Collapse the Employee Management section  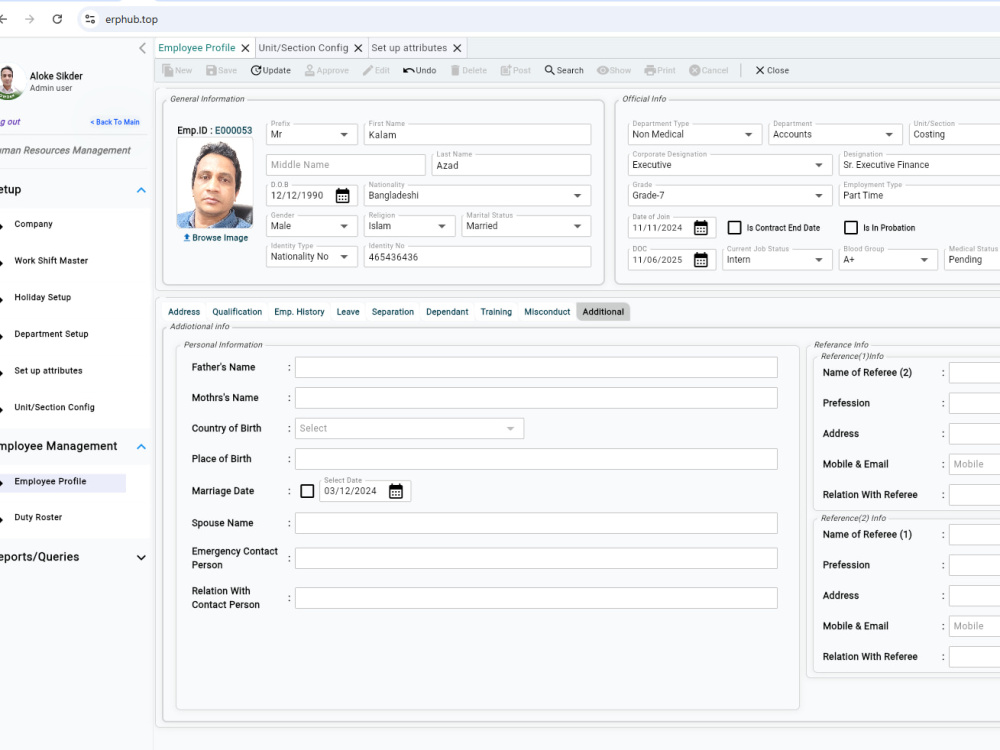(142, 446)
